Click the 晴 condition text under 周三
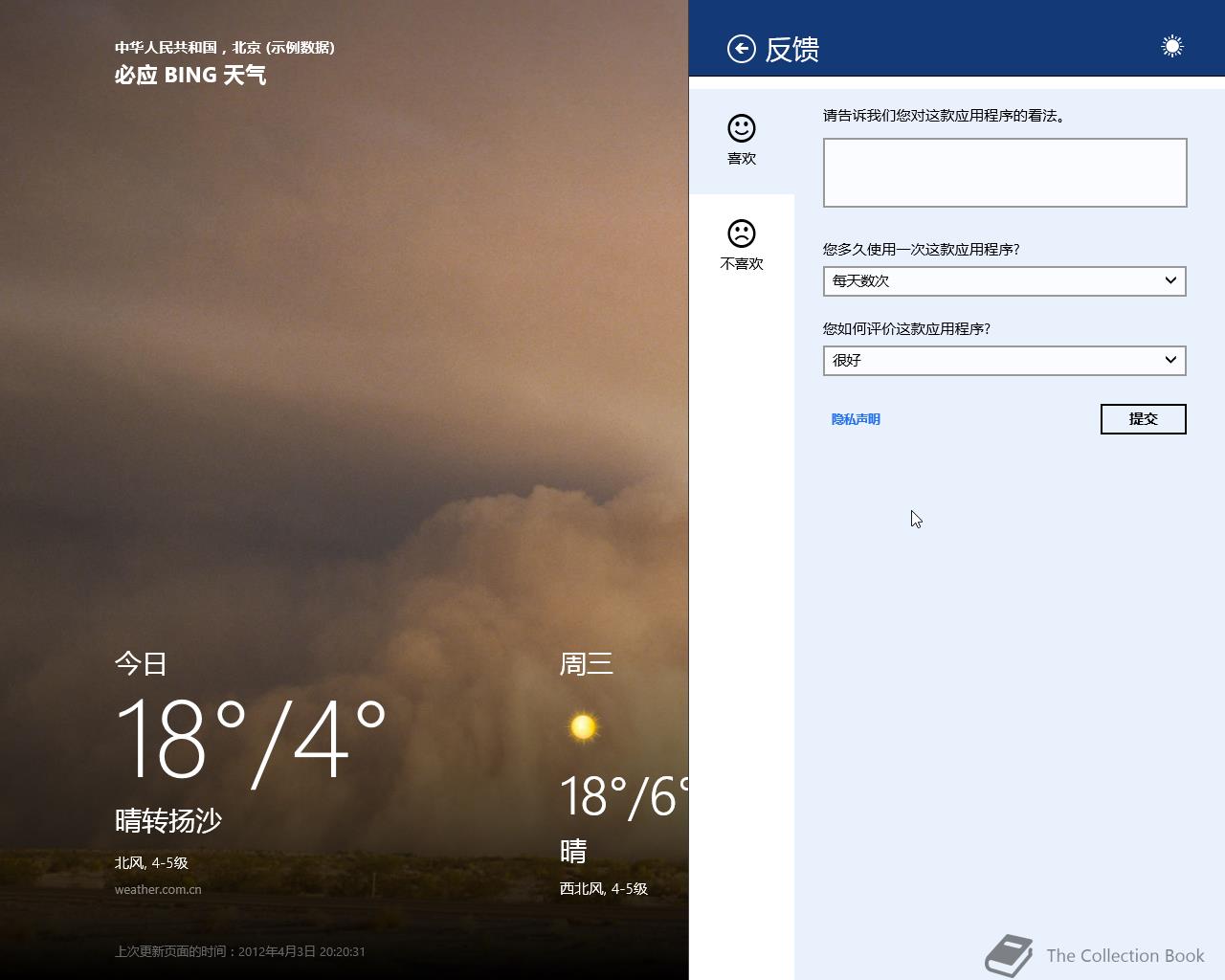Screen dimensions: 1225x980 [x=573, y=851]
